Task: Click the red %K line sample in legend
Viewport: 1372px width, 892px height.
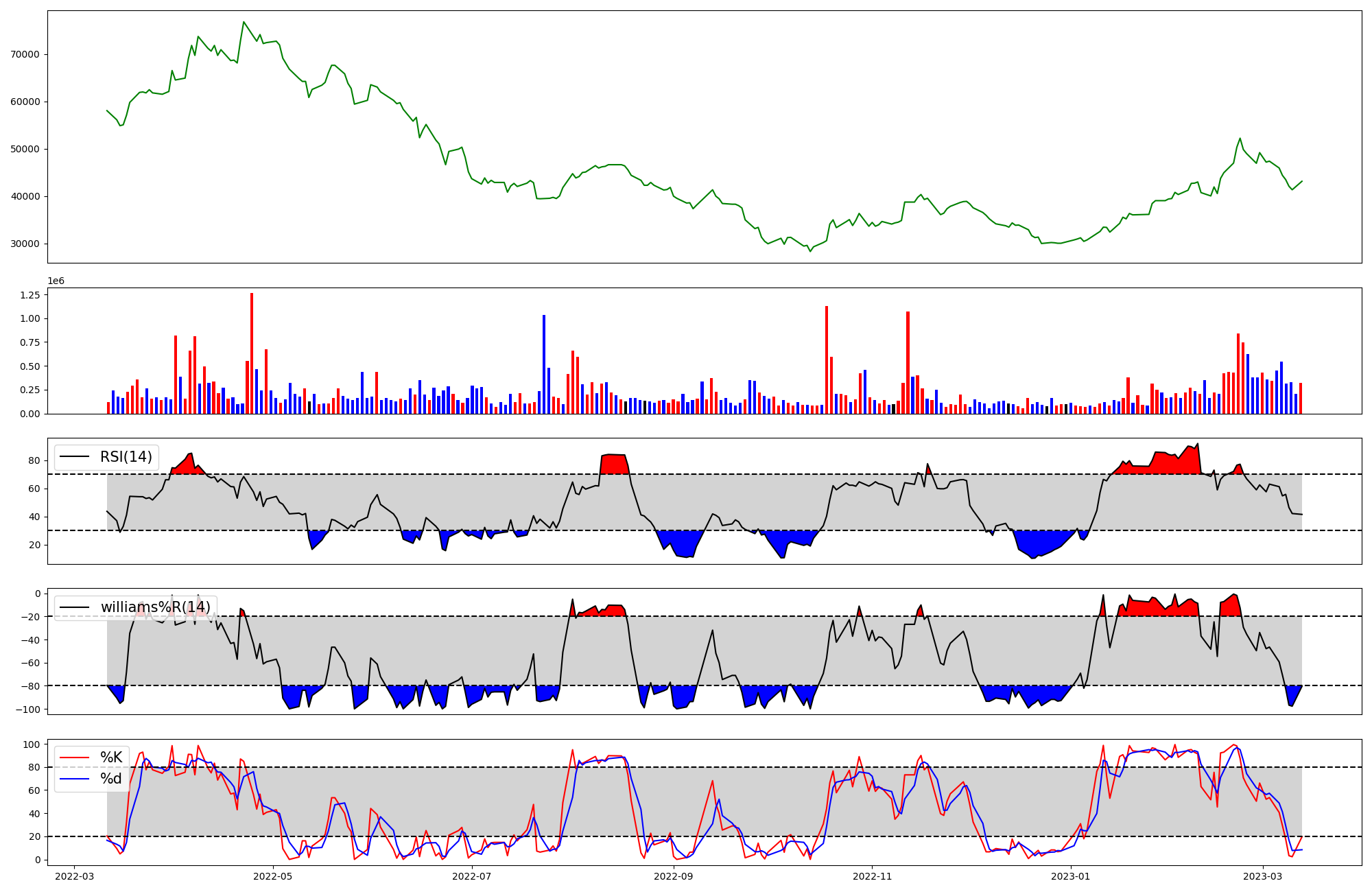Action: coord(75,758)
